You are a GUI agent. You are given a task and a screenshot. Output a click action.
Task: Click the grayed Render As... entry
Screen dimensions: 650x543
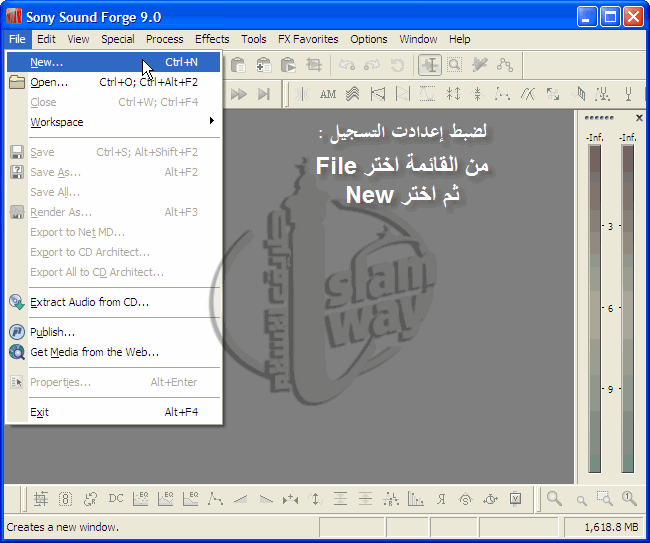tap(113, 212)
